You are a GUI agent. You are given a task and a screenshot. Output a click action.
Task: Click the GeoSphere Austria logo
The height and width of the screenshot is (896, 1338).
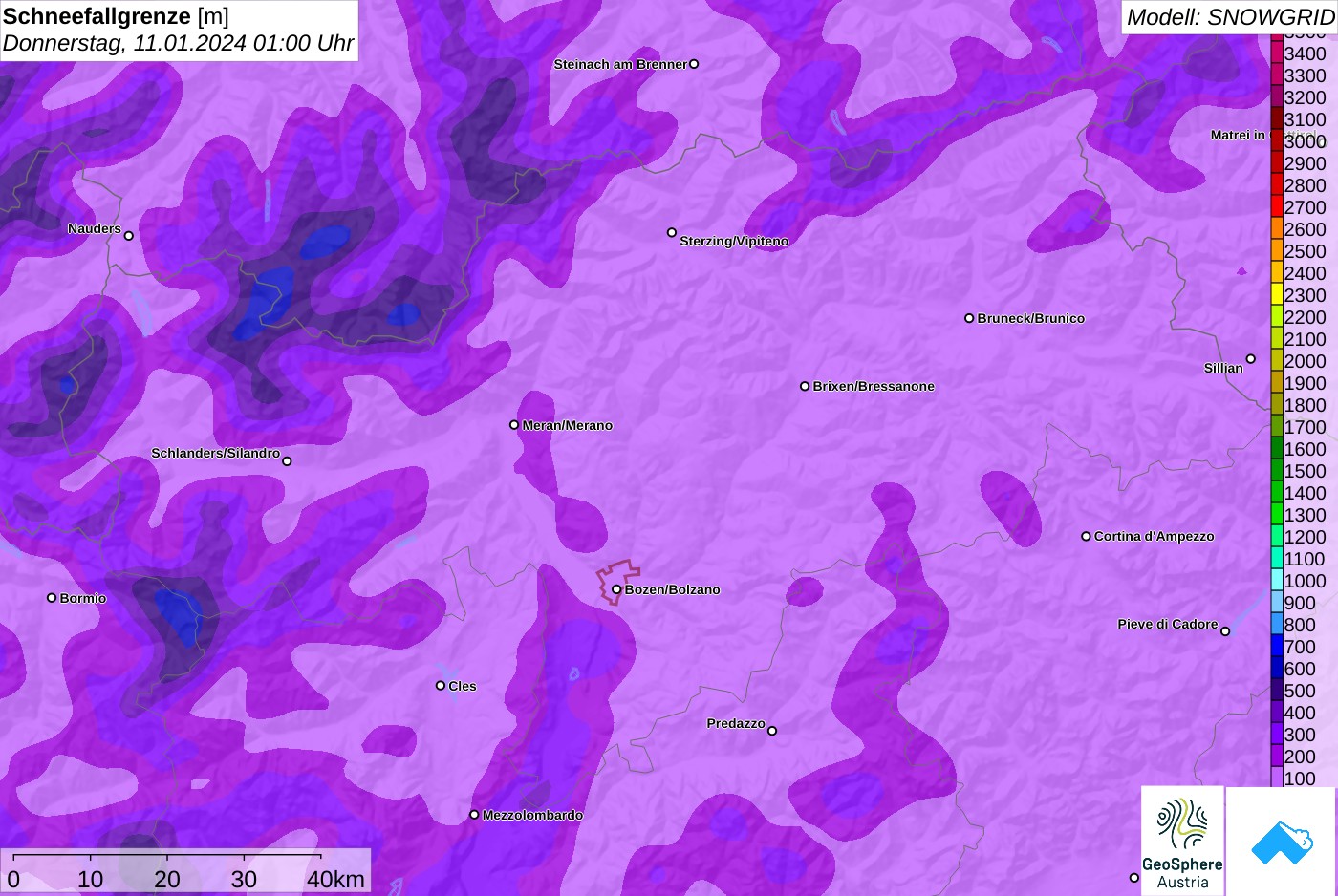click(x=1182, y=841)
